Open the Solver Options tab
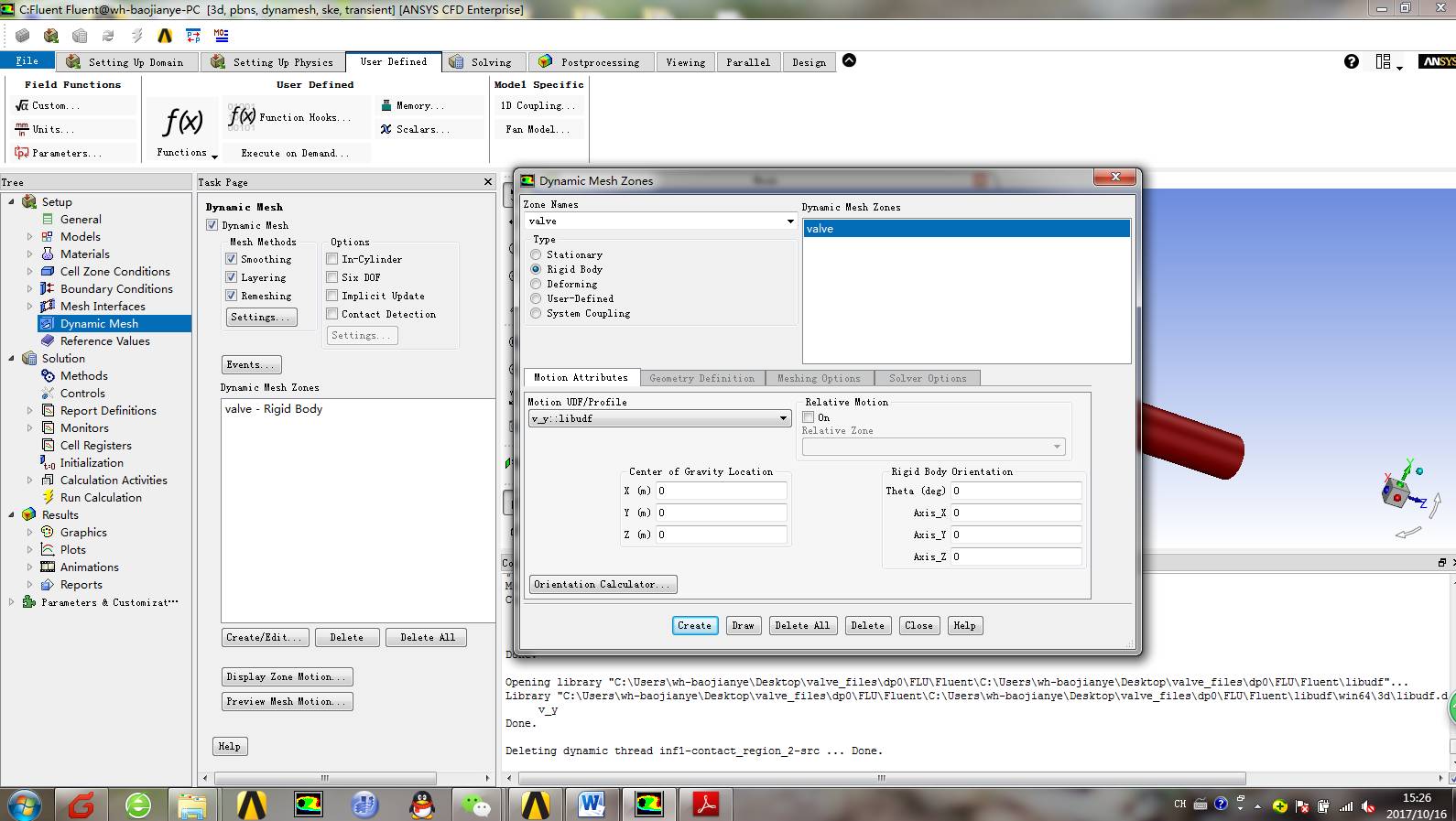The width and height of the screenshot is (1456, 821). (x=928, y=378)
